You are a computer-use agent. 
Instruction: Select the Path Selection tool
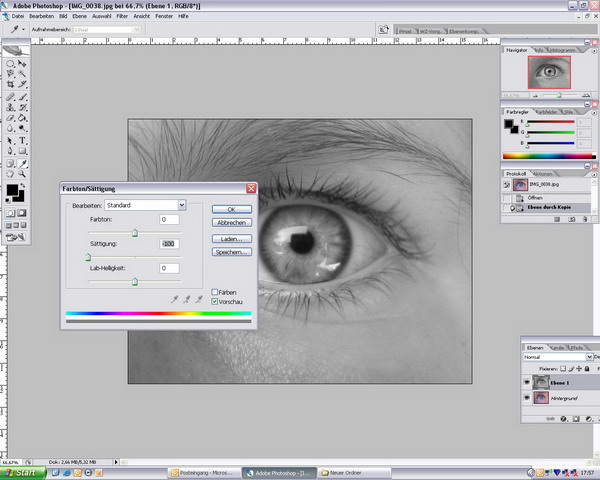(10, 141)
